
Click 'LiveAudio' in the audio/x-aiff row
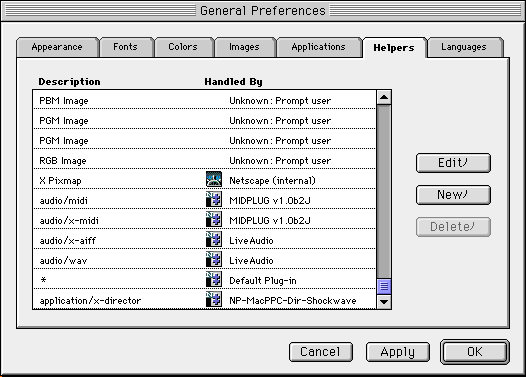click(x=251, y=240)
